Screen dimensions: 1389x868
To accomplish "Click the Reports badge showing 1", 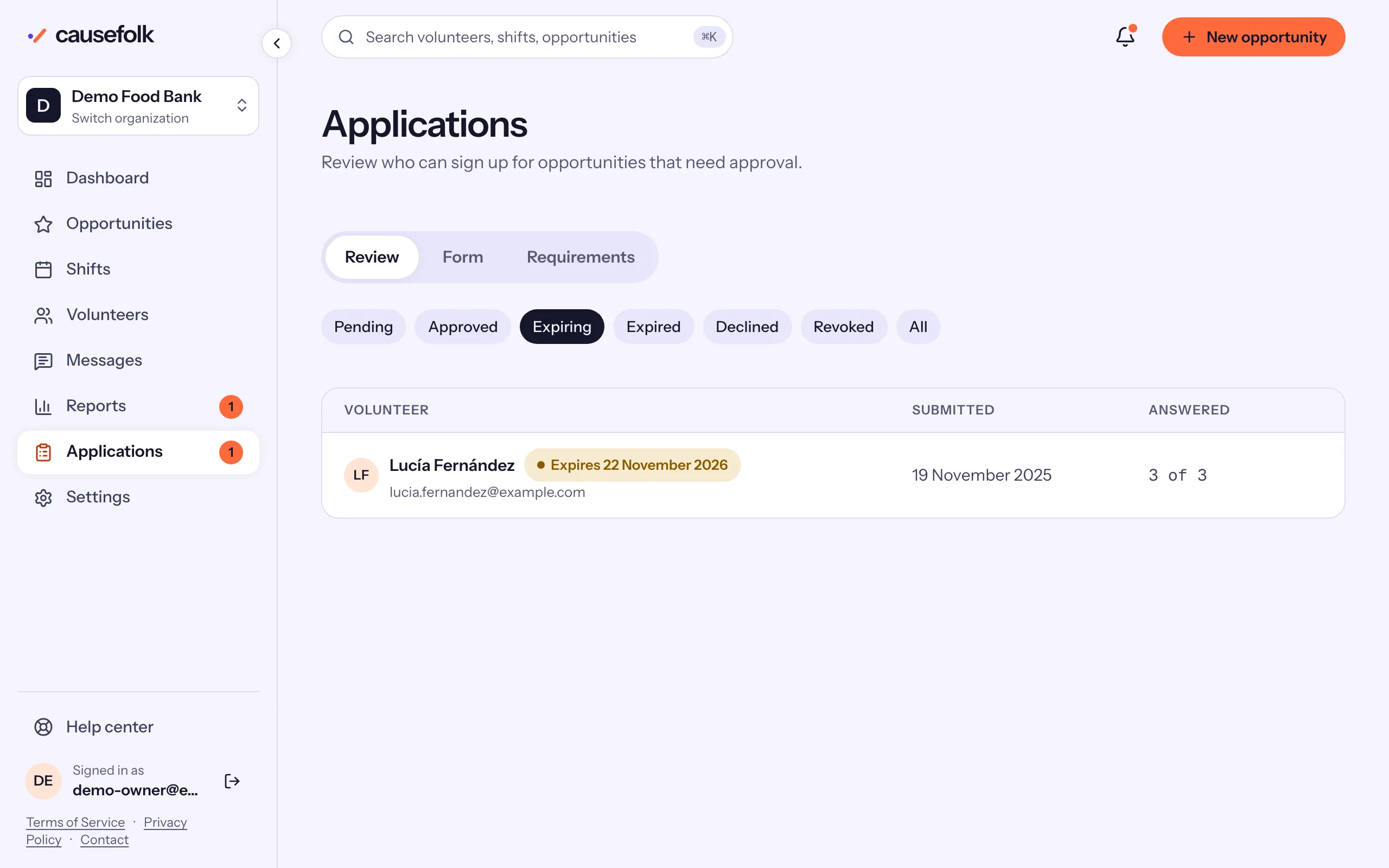I will pos(231,406).
